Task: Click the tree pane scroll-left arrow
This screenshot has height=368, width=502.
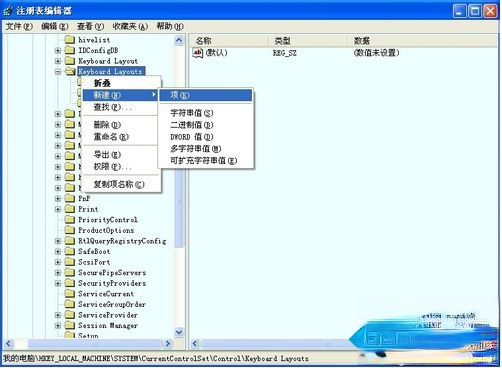Action: tap(9, 343)
